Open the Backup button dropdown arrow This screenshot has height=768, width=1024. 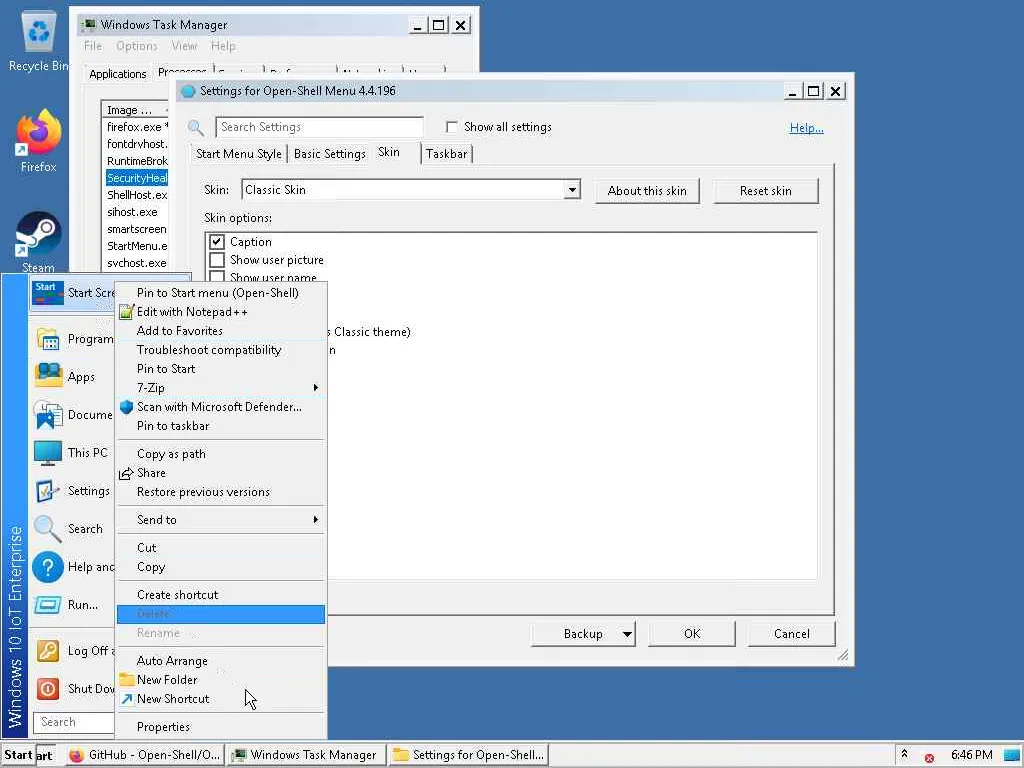(x=627, y=633)
